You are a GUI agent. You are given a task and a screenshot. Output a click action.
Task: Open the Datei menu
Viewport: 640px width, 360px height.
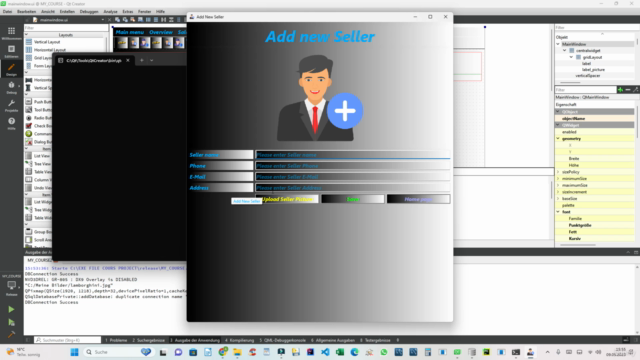click(7, 11)
